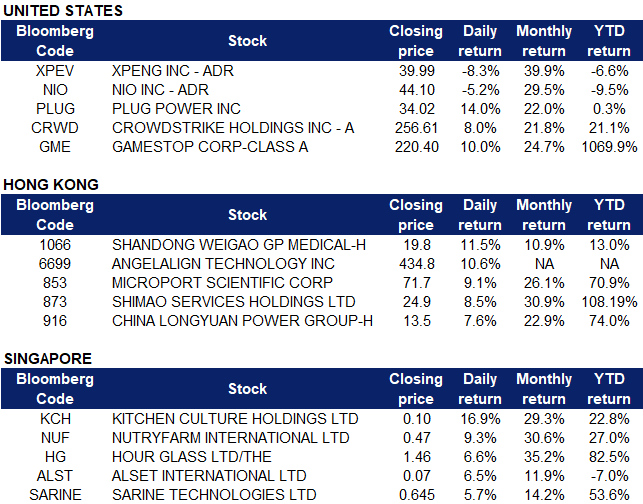Click KITCHEN CULTURE HOLDINGS LTD stock name
The height and width of the screenshot is (504, 643).
pos(234,419)
